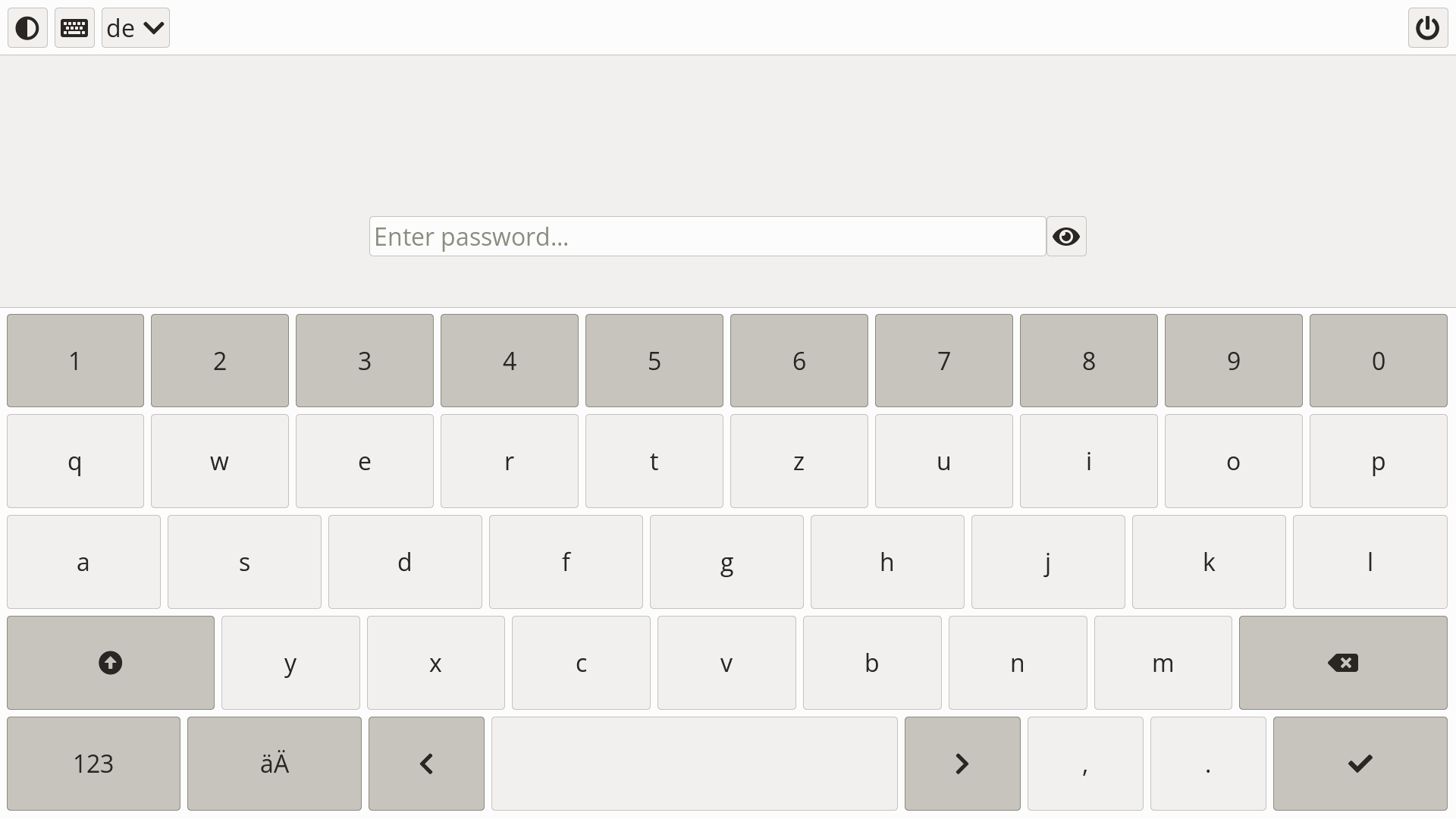1456x819 pixels.
Task: Click the power shutdown icon
Action: [1428, 28]
